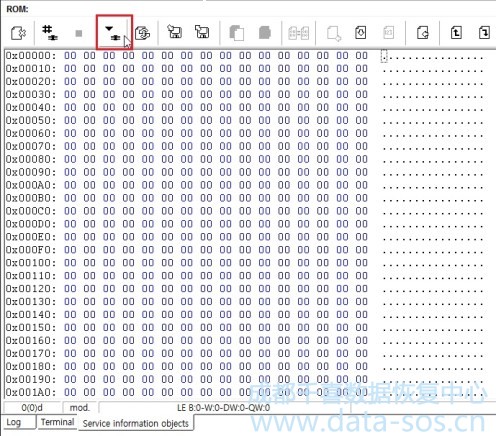Click the address label 0x00040:
Viewport: 496px width, 436px height.
(31, 108)
